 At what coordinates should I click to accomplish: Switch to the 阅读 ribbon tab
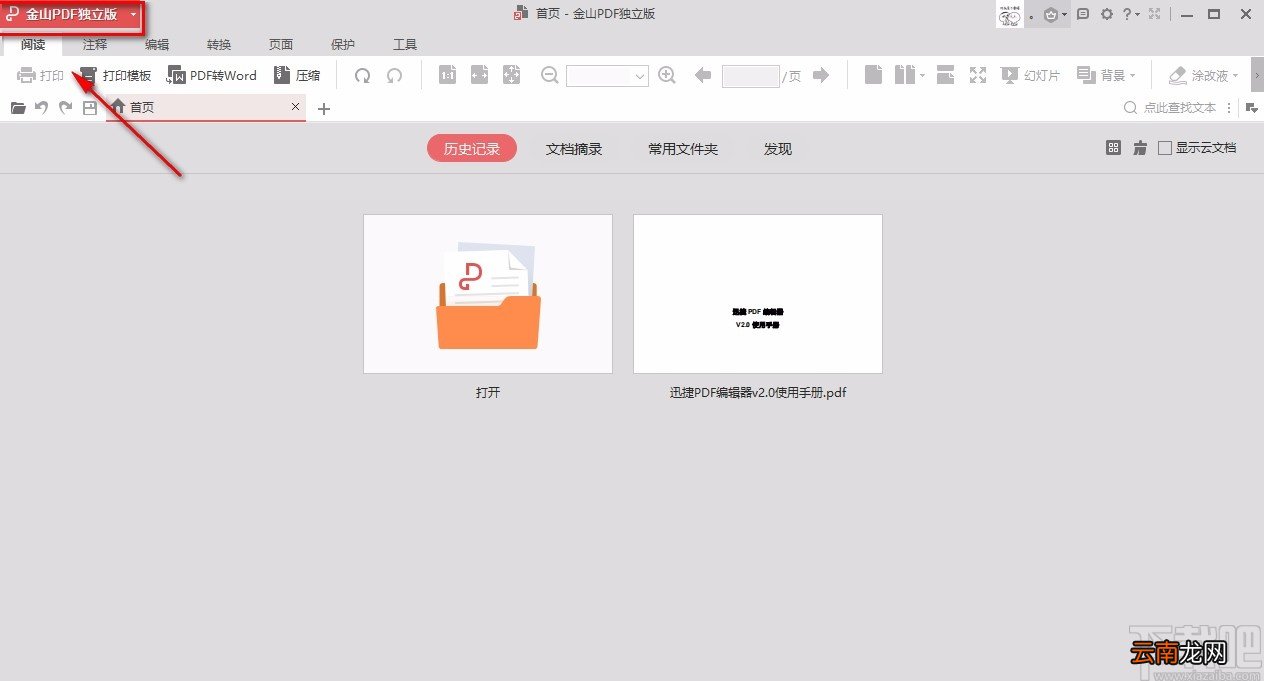pyautogui.click(x=34, y=45)
